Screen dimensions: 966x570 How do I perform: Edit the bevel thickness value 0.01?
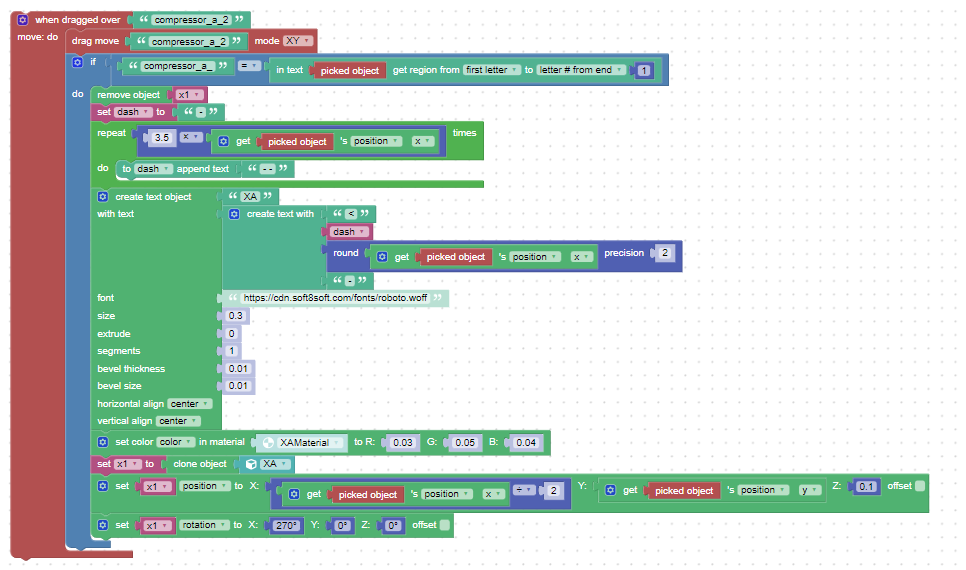coord(238,368)
